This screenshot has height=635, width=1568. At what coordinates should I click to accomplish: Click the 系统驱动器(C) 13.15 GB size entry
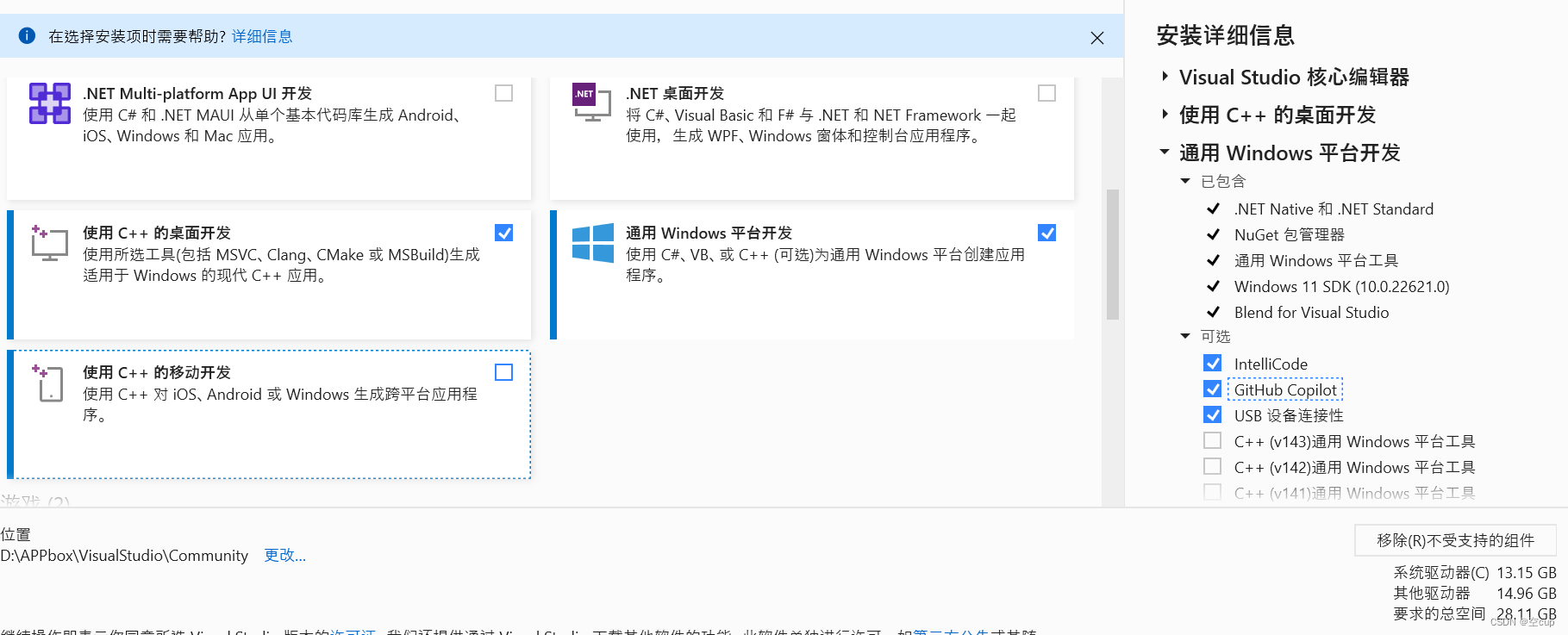[1475, 573]
